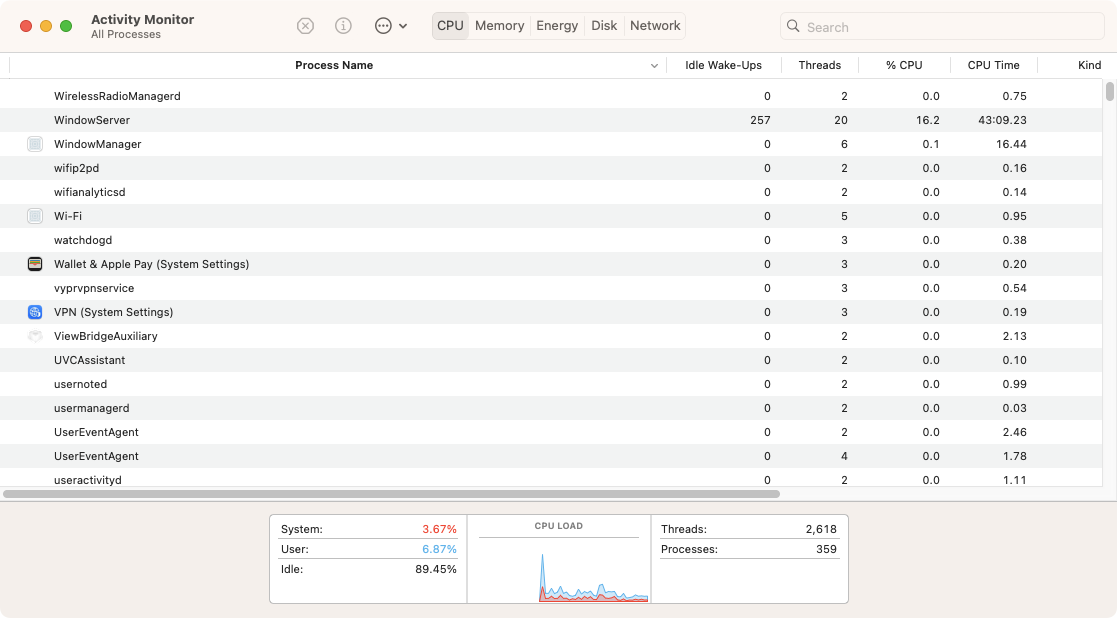
Task: Select the UserEventAgent row with 2.46 CPU time
Action: point(551,432)
